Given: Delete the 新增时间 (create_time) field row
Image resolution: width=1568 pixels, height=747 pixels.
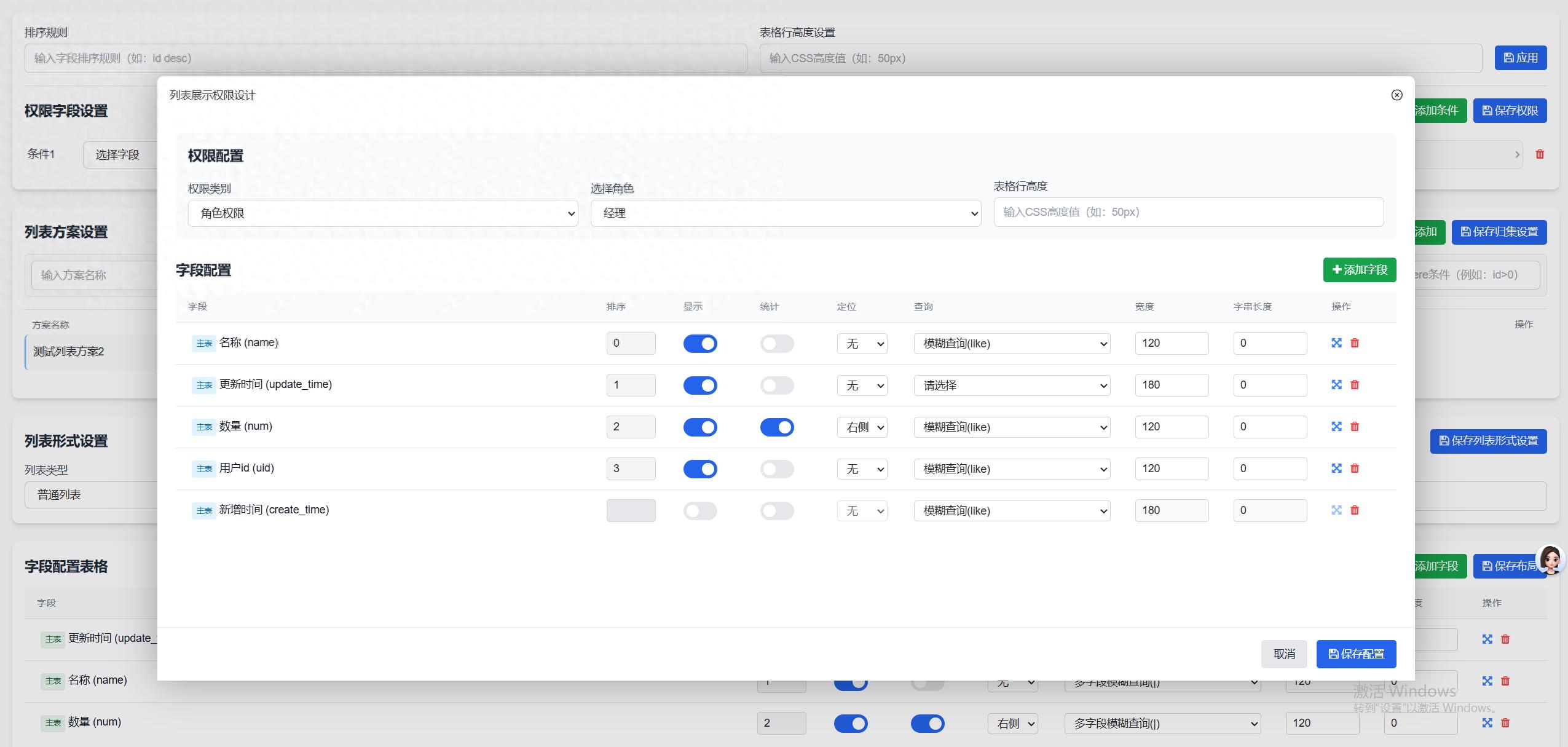Looking at the screenshot, I should 1355,510.
